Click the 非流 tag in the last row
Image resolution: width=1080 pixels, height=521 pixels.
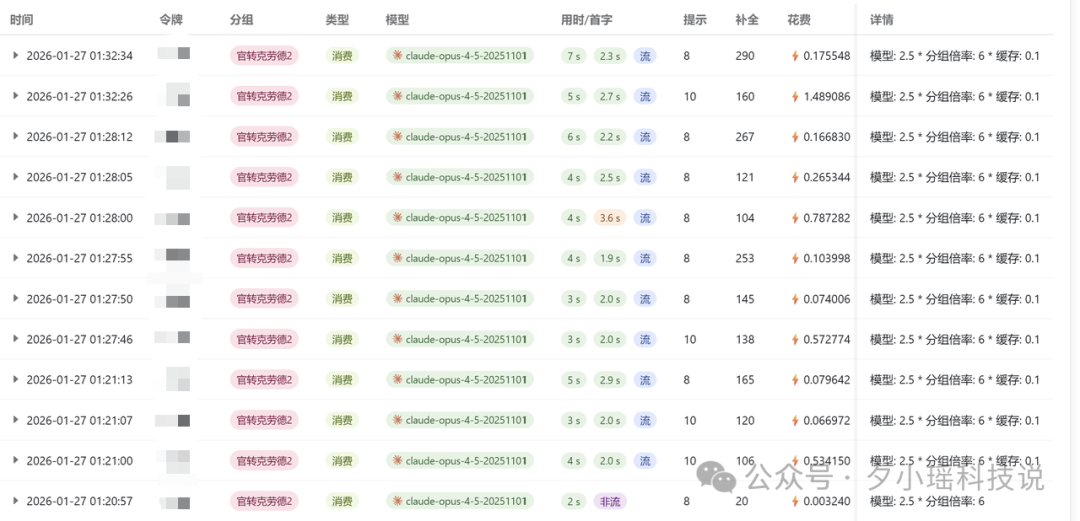coord(609,501)
